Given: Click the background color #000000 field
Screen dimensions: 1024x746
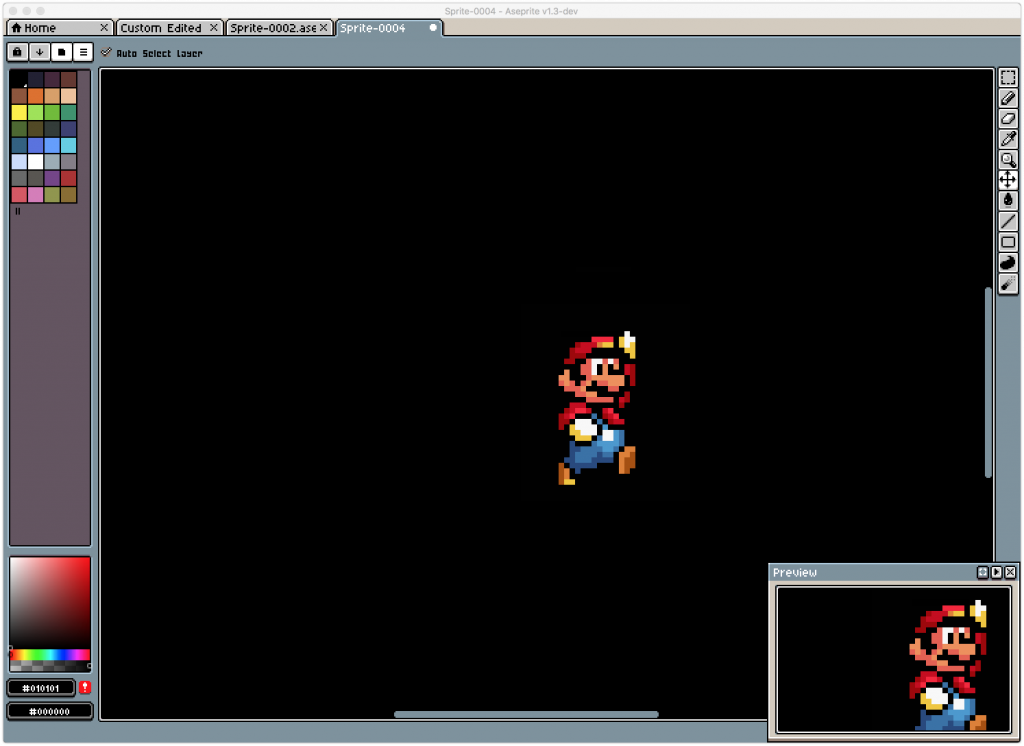Looking at the screenshot, I should pos(50,711).
